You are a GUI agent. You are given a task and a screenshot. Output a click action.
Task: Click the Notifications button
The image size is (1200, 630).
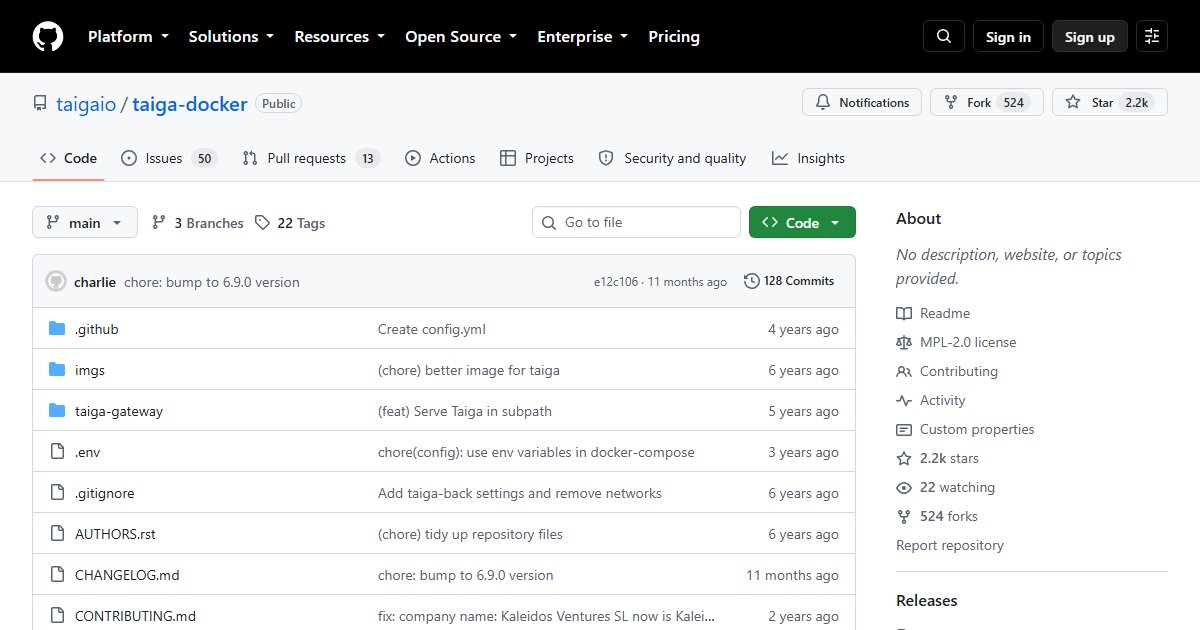click(862, 102)
